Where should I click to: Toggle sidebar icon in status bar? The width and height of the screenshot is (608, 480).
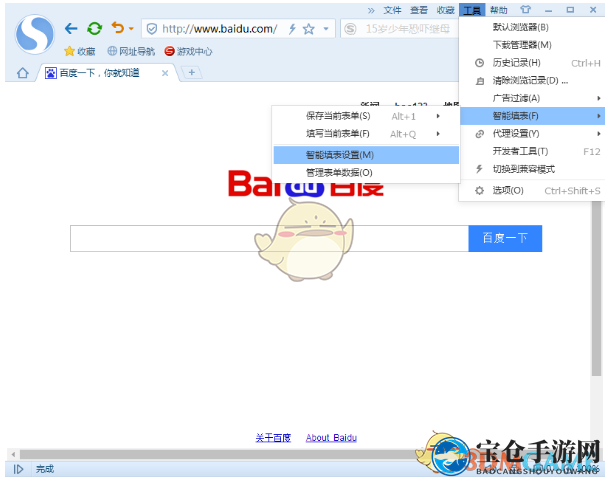(x=18, y=469)
